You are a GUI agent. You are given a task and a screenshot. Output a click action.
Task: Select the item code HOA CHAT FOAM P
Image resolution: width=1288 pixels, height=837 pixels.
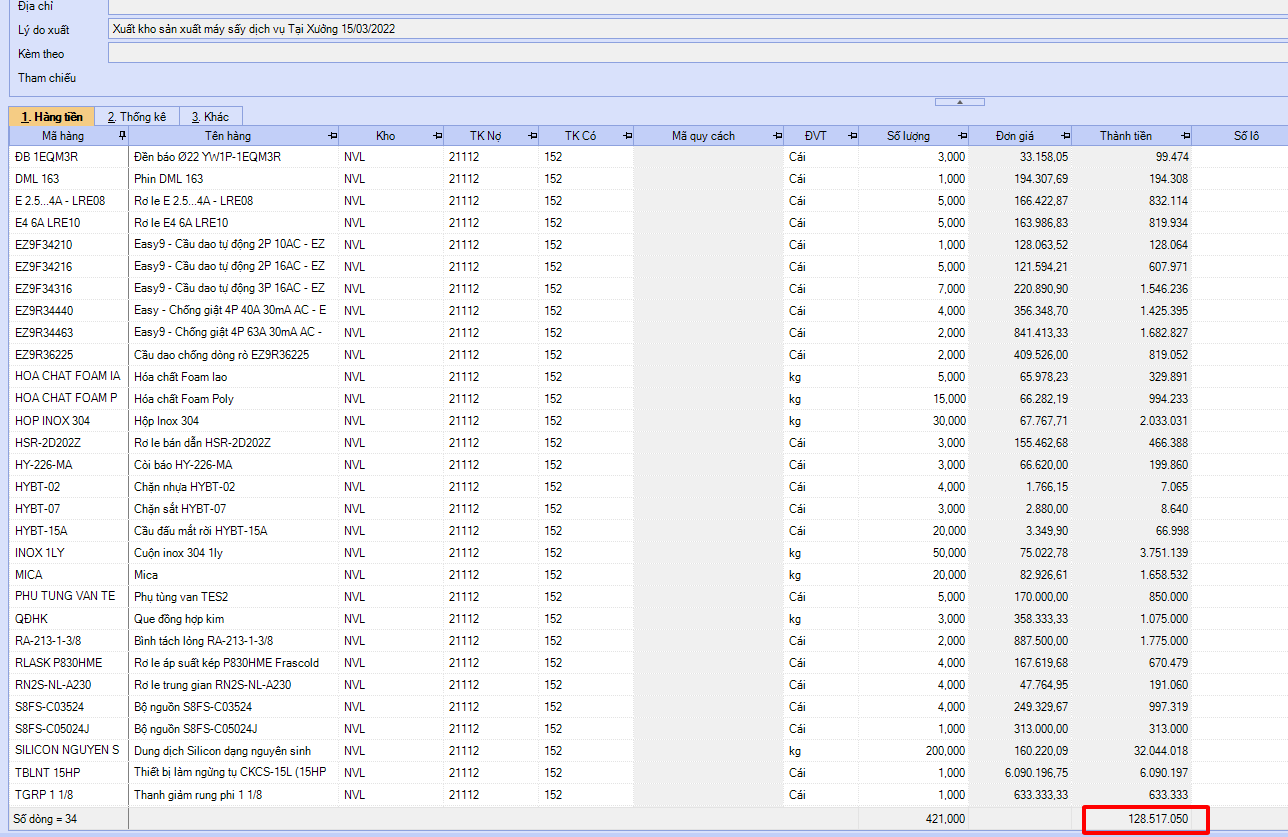point(66,399)
